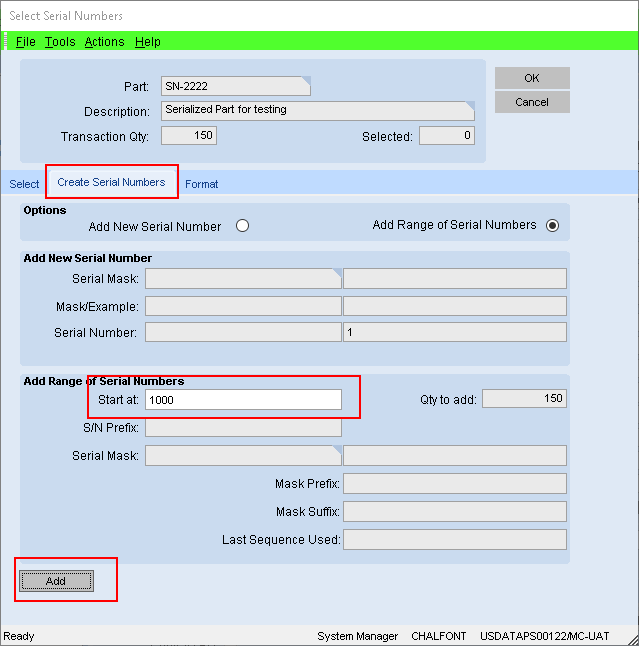This screenshot has width=639, height=646.
Task: Click the Description field
Action: coord(318,110)
